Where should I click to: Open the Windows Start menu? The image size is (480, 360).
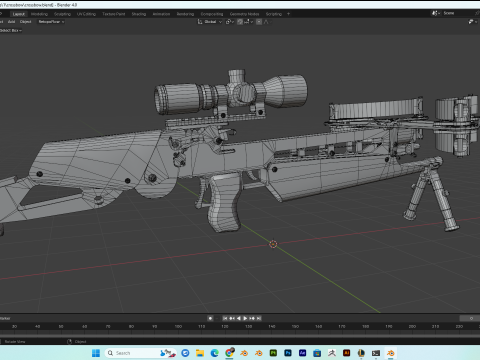(x=96, y=353)
